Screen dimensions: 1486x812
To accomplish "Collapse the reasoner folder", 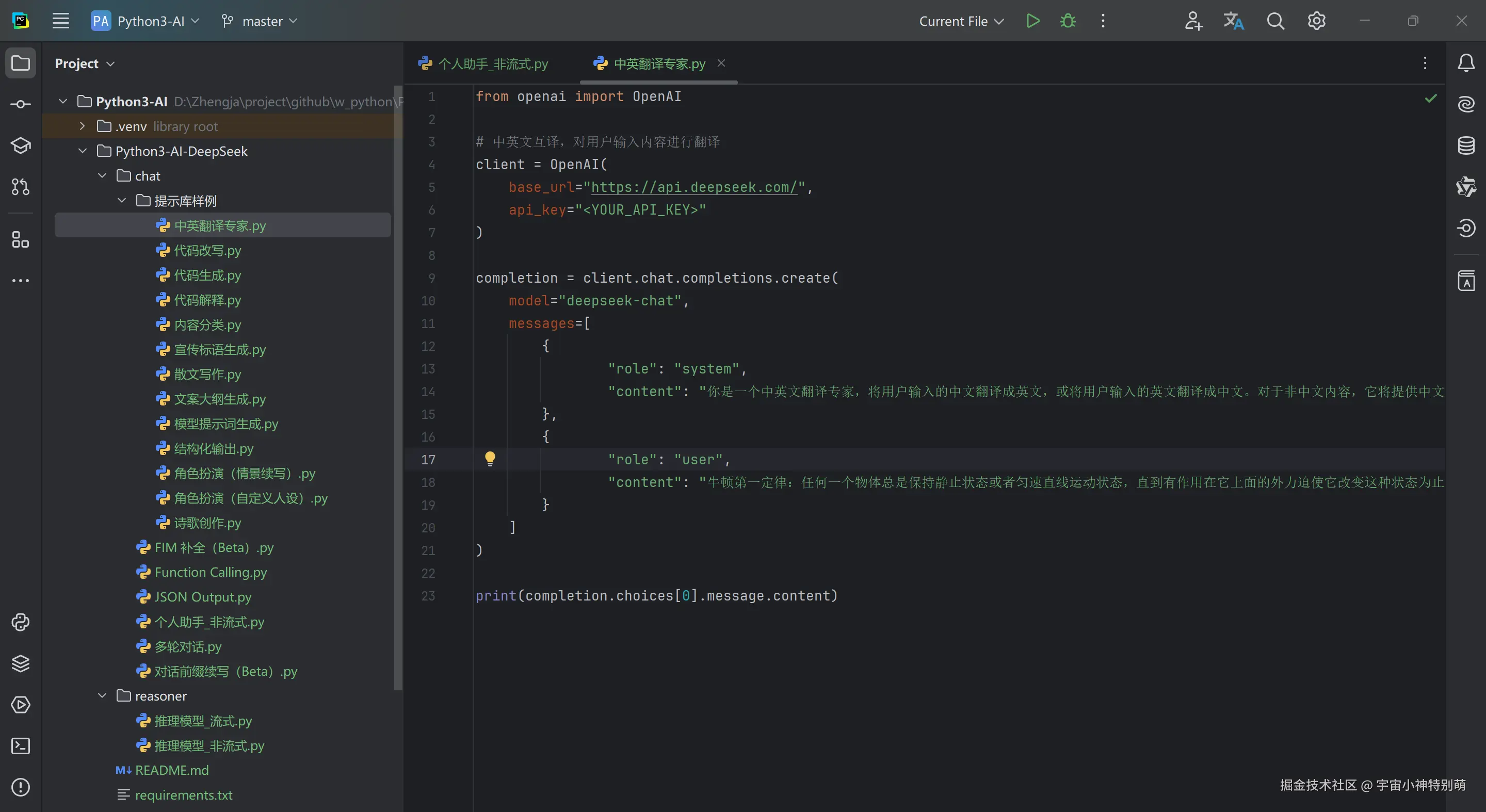I will point(102,696).
